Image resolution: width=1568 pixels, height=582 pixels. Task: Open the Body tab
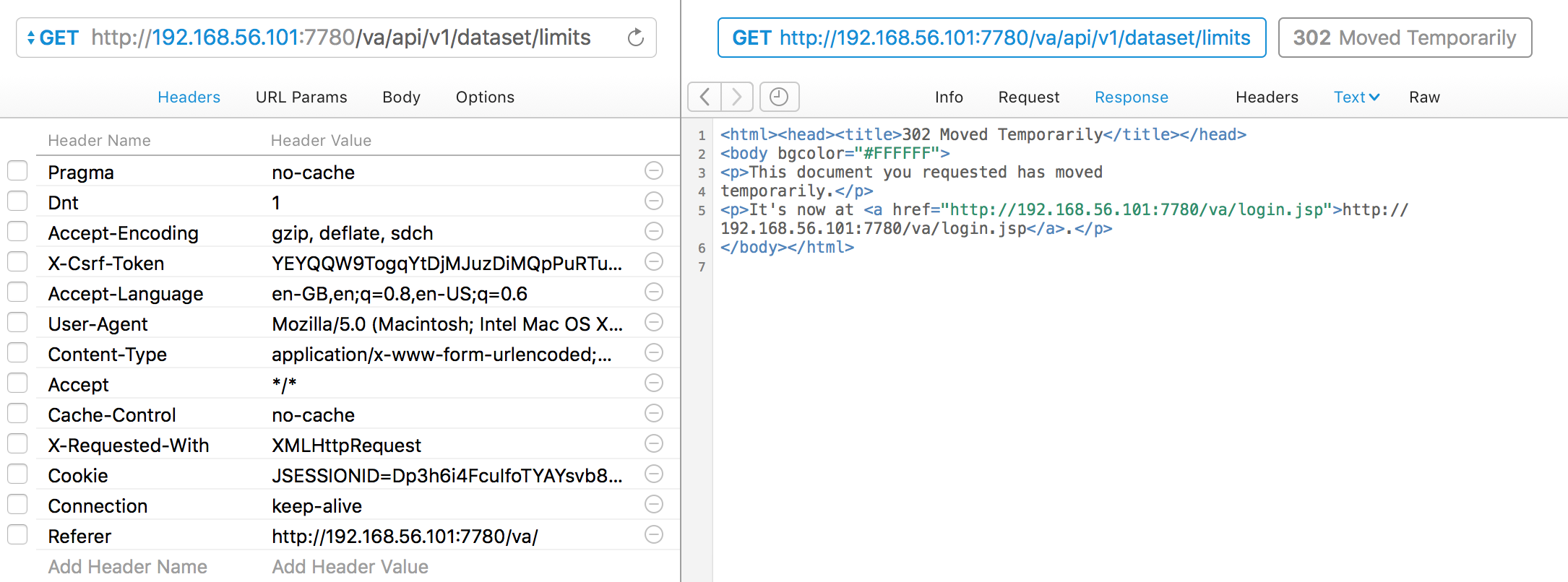[x=401, y=97]
